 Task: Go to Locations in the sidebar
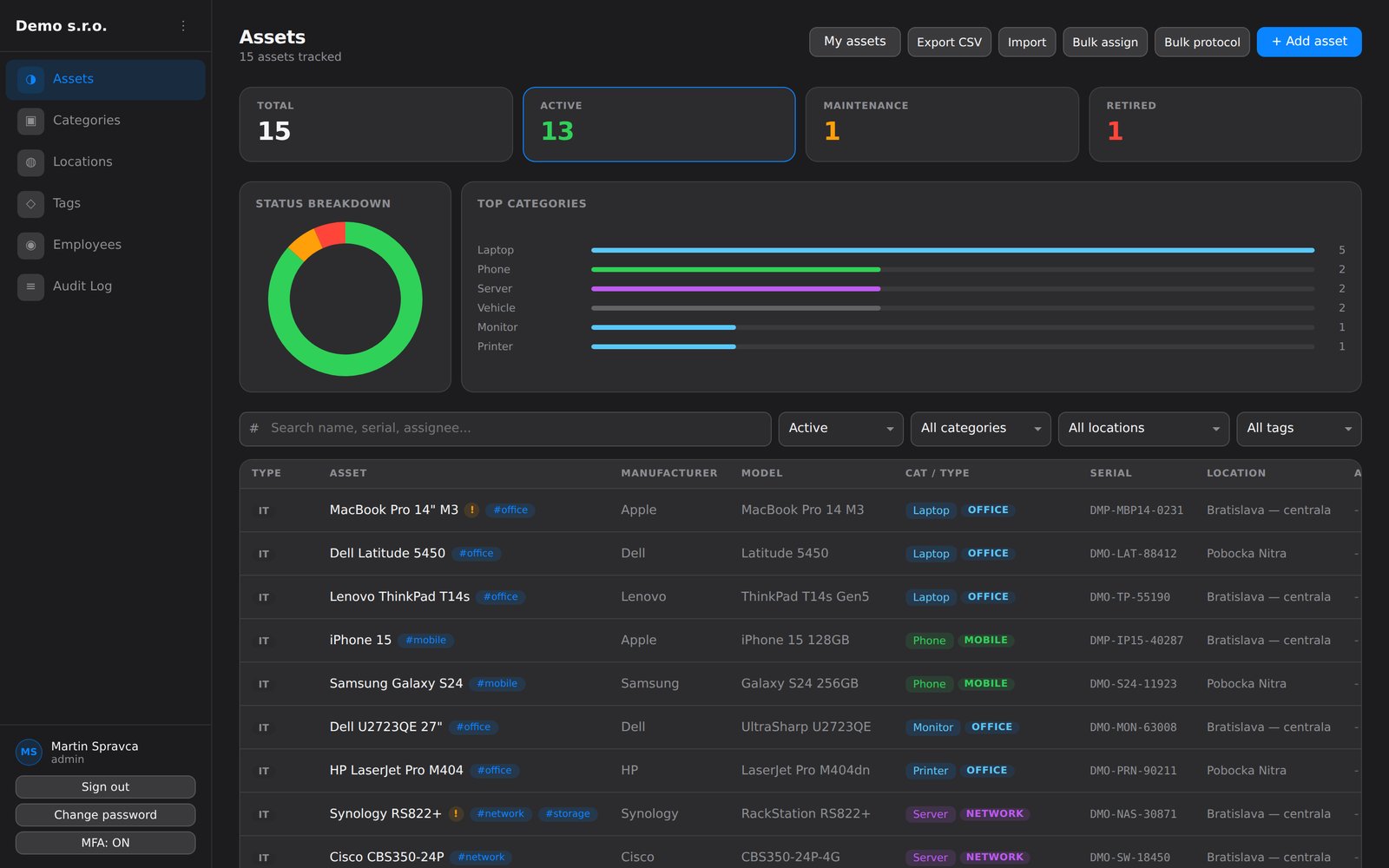pos(106,162)
